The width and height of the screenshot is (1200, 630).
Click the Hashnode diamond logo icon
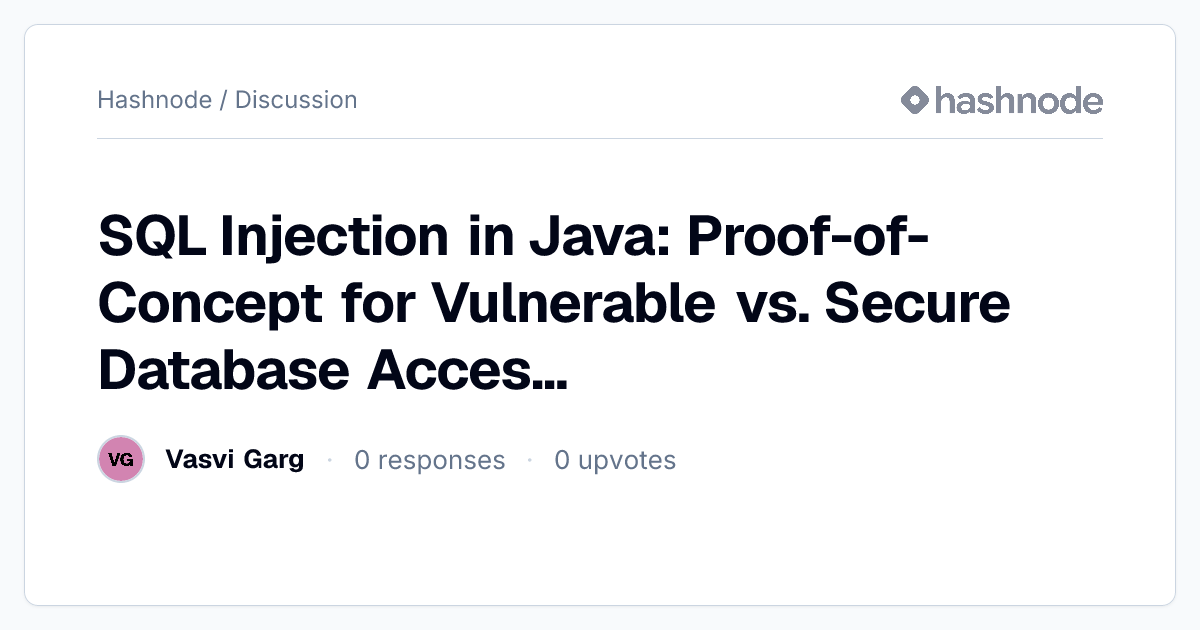point(915,100)
